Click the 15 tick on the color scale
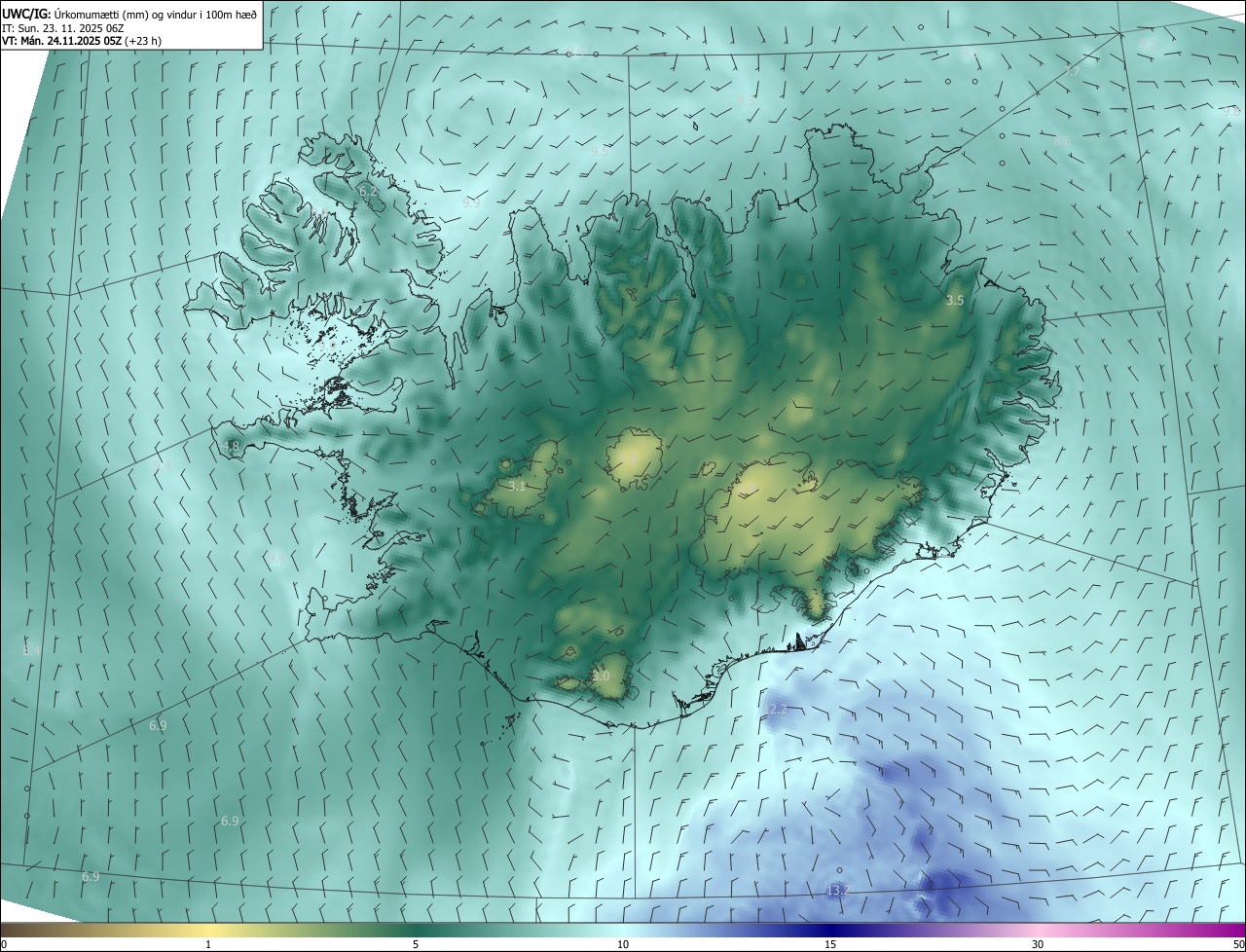 click(830, 944)
